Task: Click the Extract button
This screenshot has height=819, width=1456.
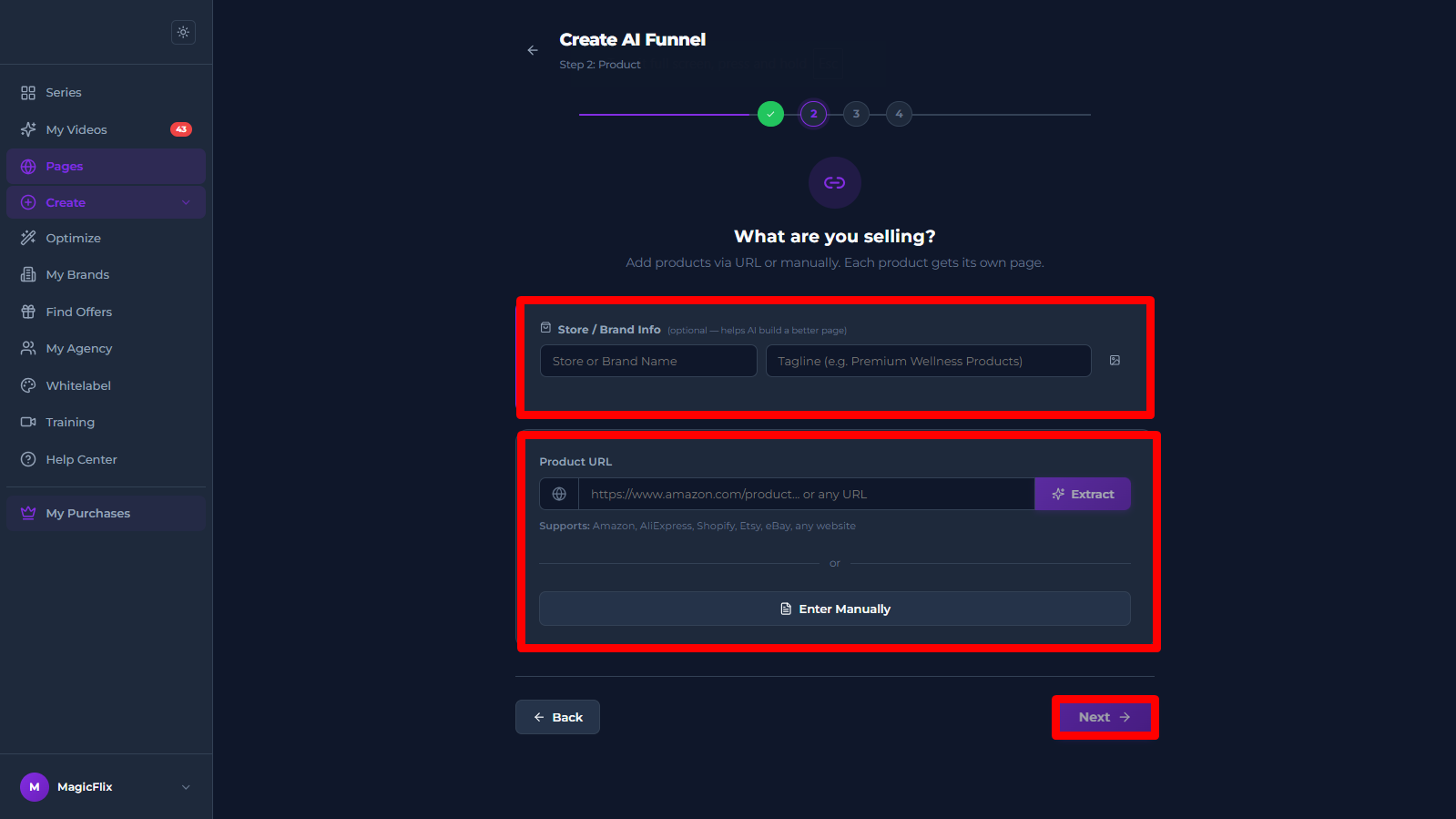Action: [x=1083, y=494]
